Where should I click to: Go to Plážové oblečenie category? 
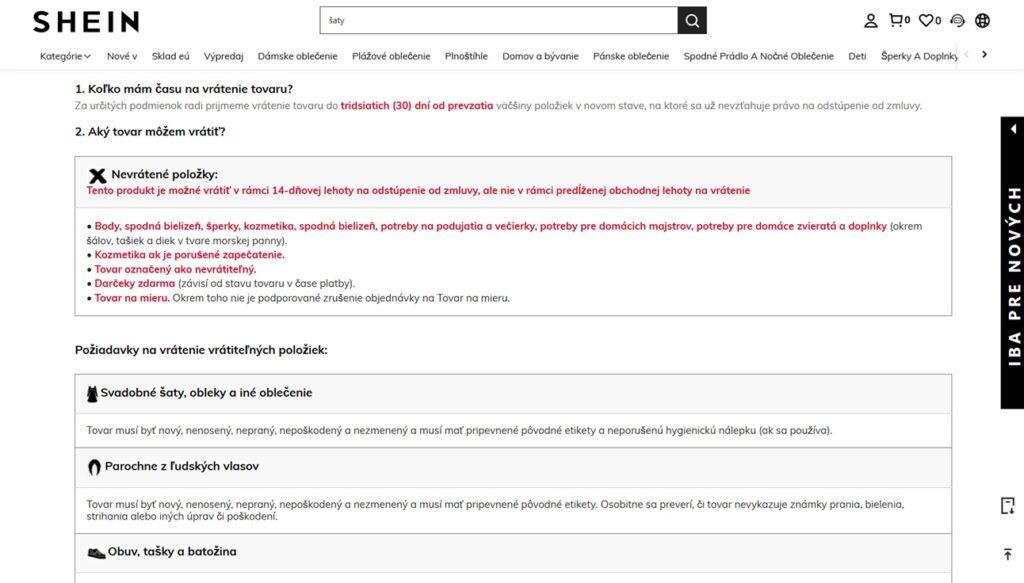[391, 56]
